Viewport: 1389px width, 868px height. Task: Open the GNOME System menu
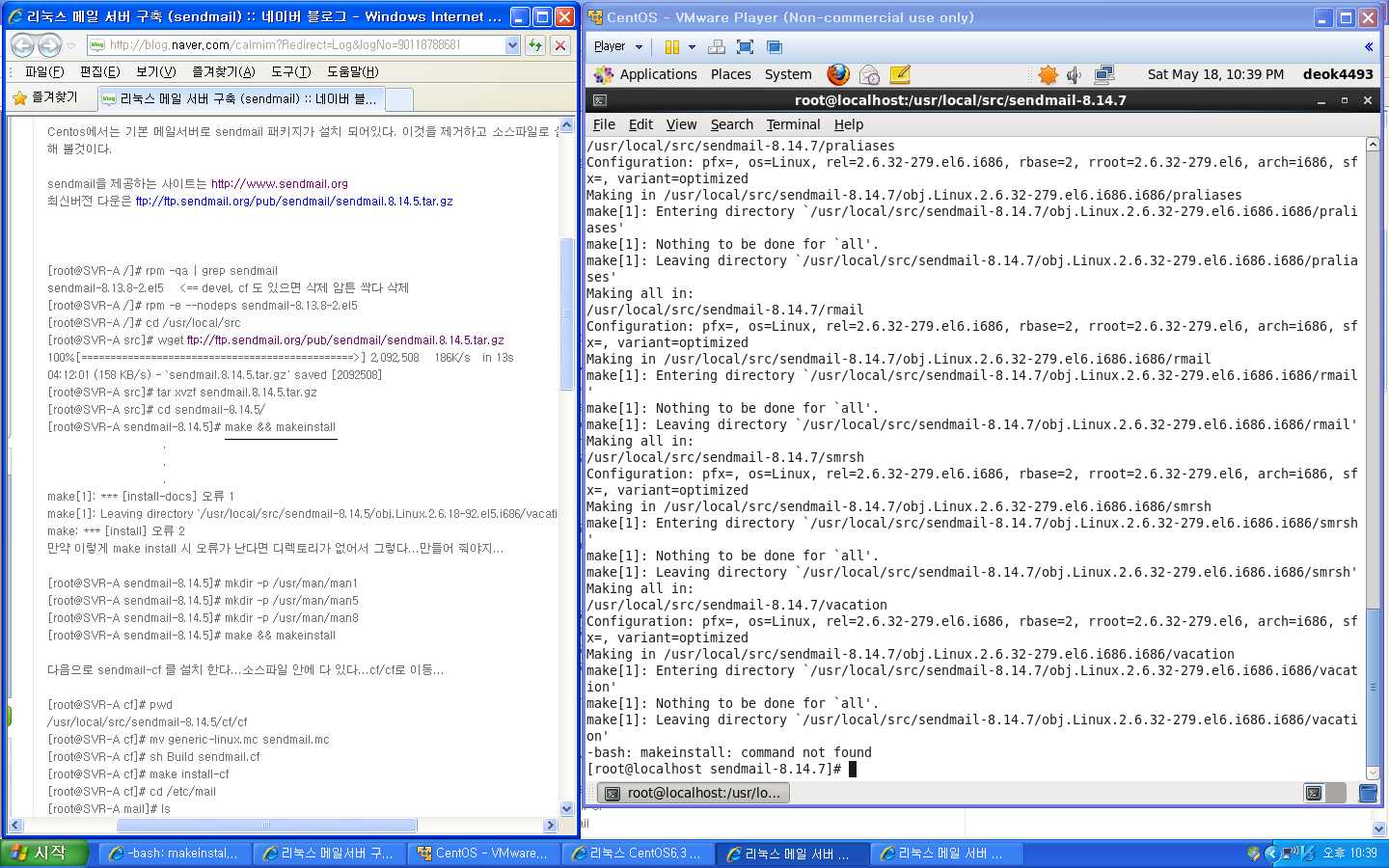[x=788, y=74]
